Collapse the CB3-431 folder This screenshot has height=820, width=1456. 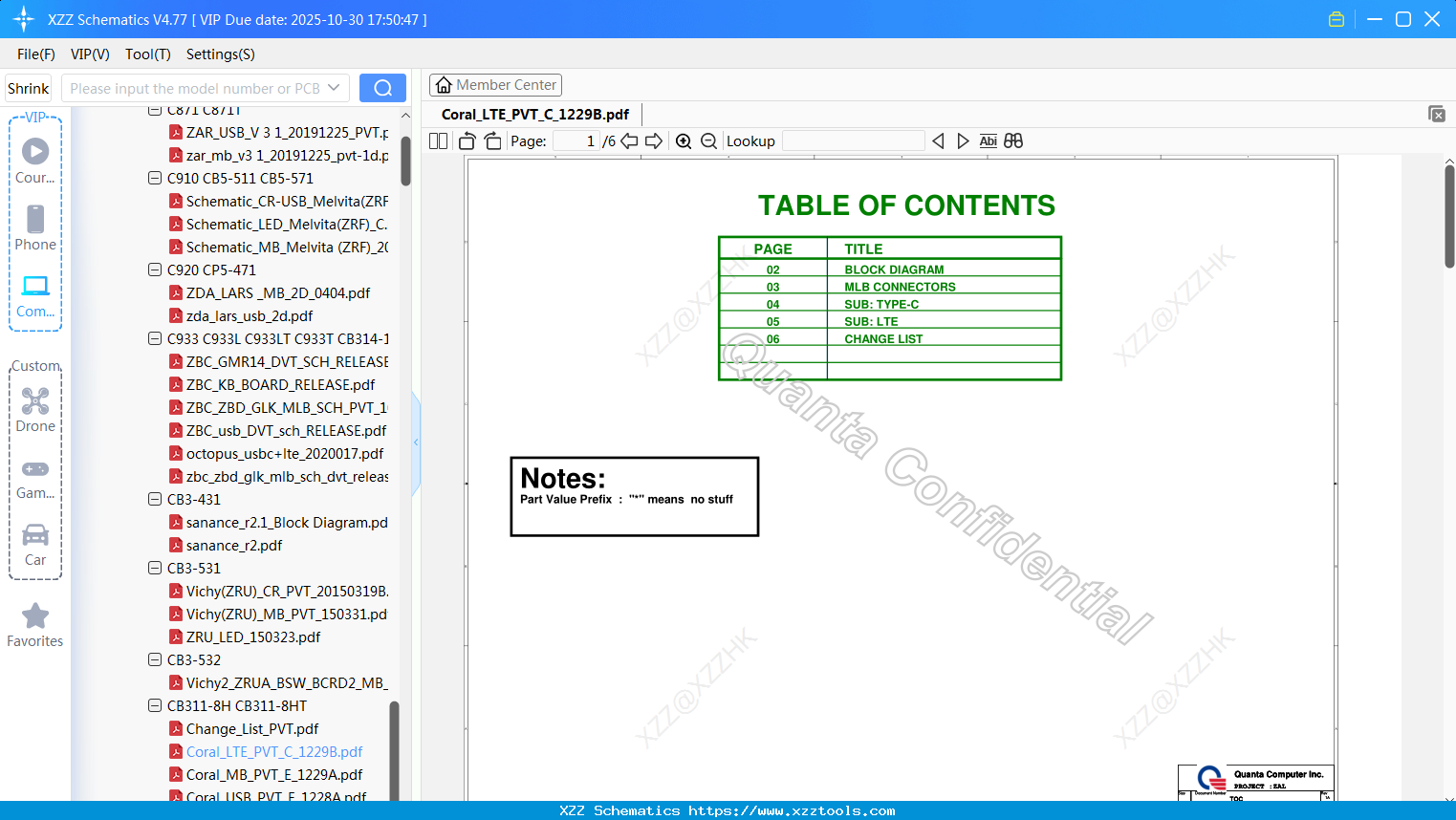[x=155, y=499]
